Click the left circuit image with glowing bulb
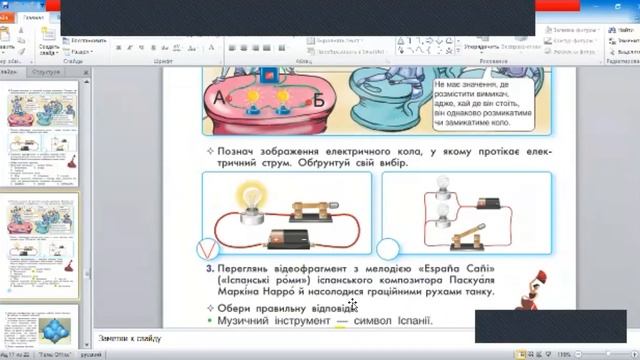The image size is (640, 360). point(287,213)
